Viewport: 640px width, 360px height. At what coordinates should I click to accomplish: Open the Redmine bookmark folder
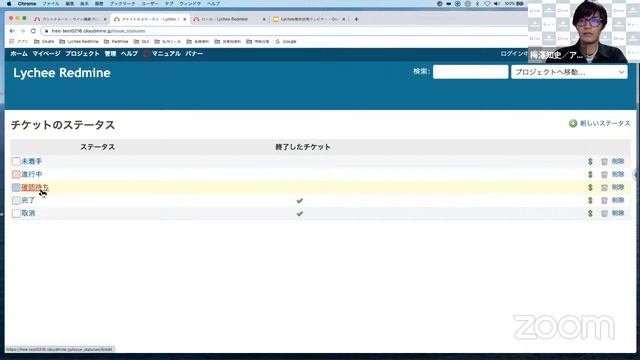click(116, 42)
